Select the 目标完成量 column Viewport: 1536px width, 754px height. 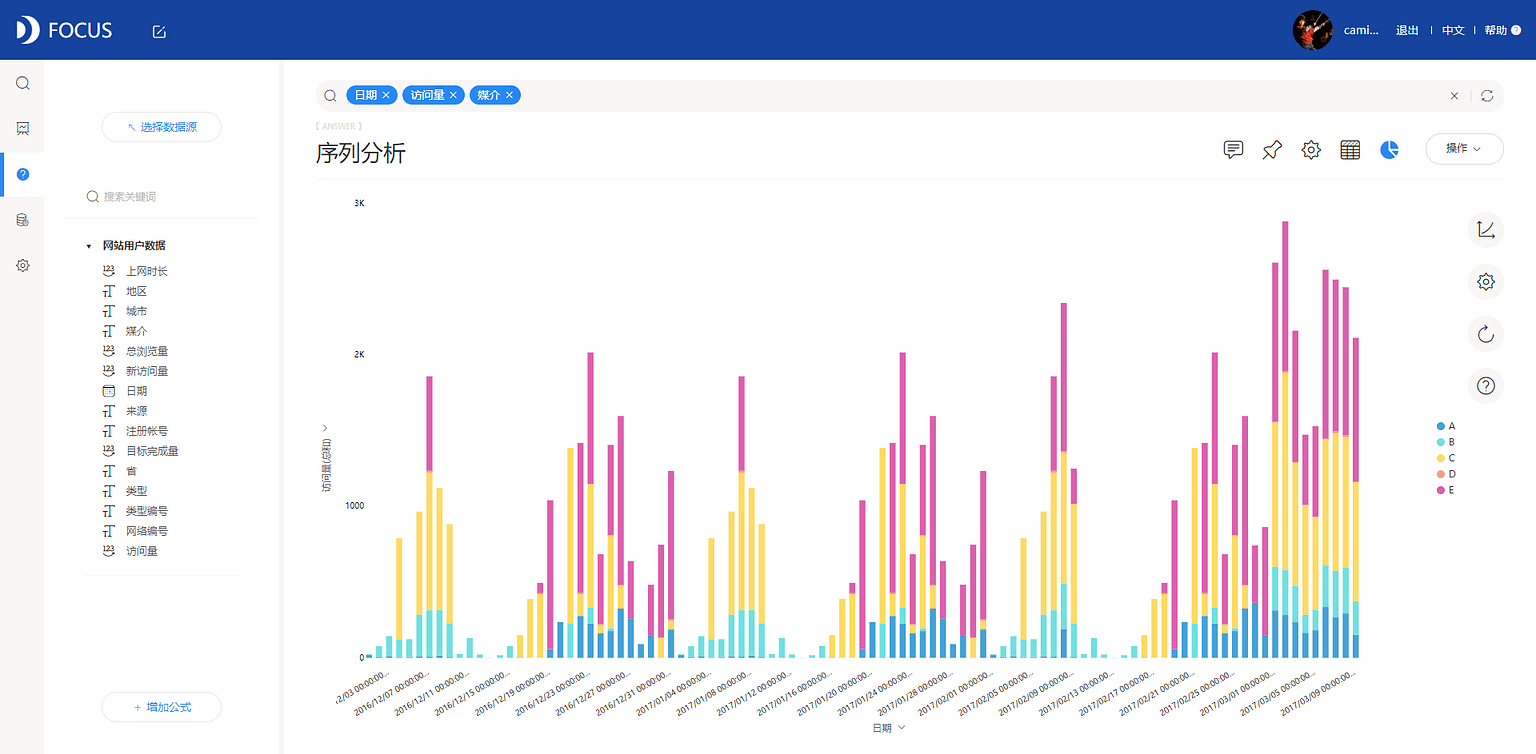152,451
